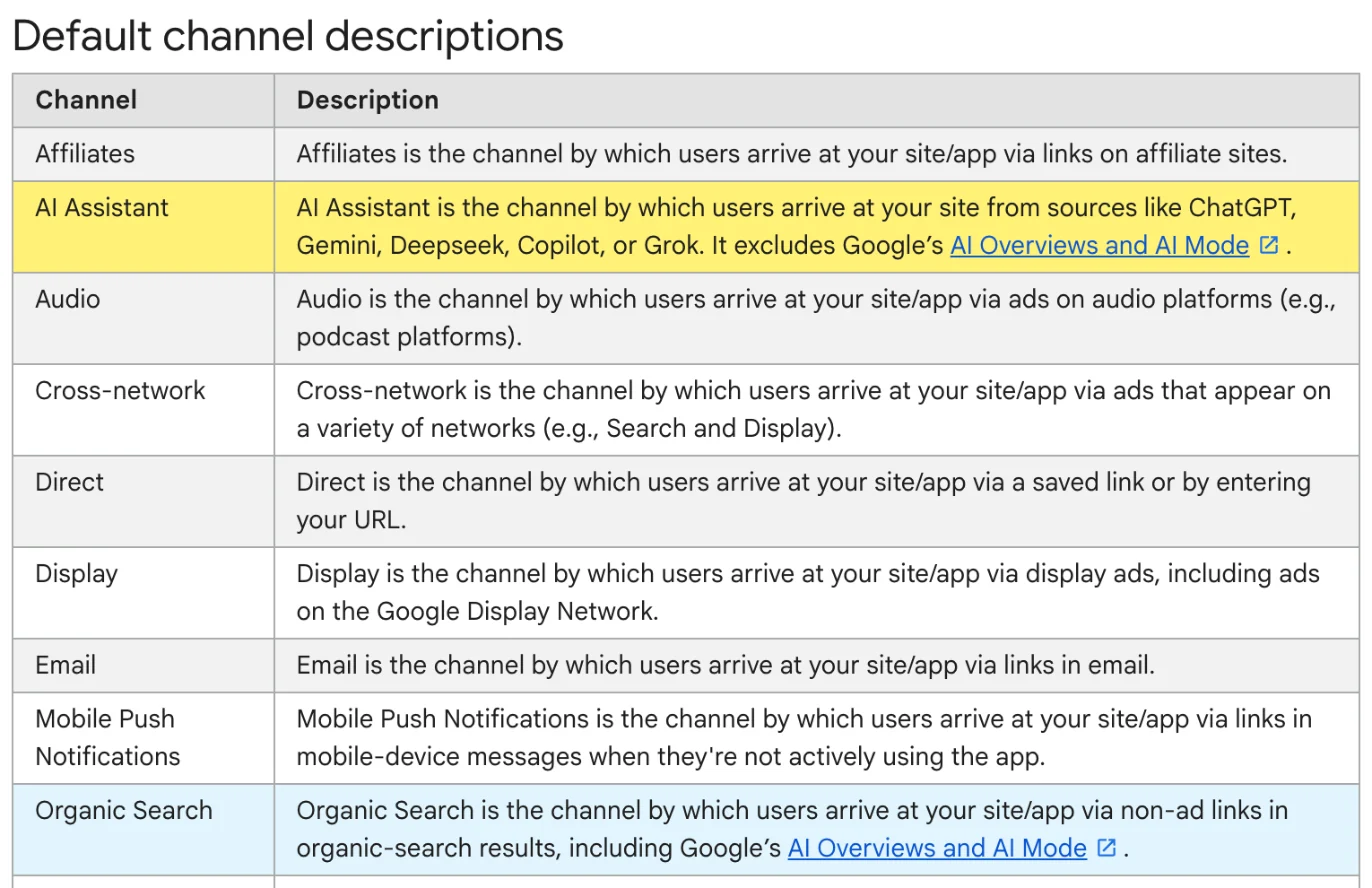Image resolution: width=1372 pixels, height=888 pixels.
Task: Select the 'Email' channel cell
Action: pyautogui.click(x=144, y=666)
